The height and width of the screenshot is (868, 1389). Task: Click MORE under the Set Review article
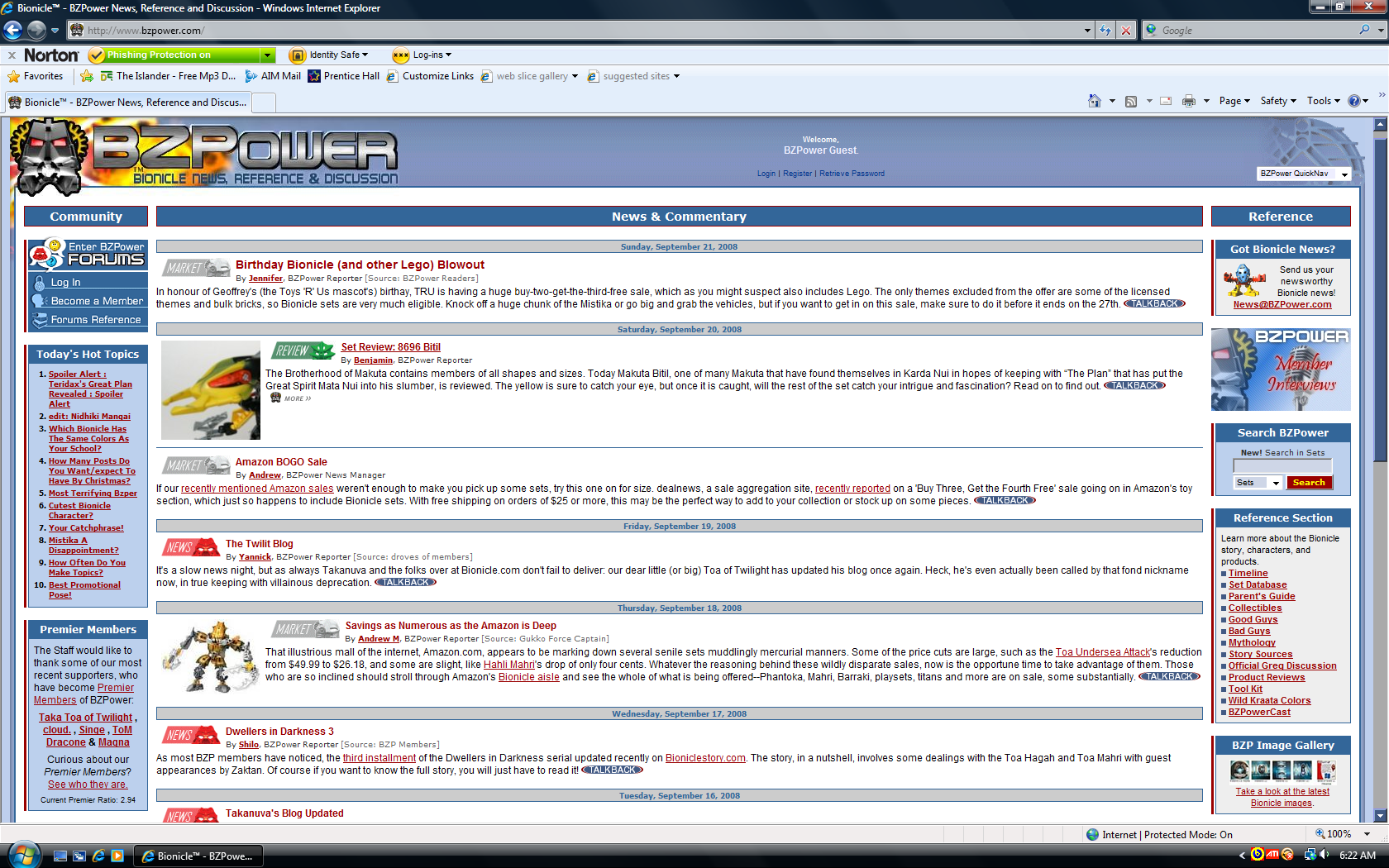click(291, 398)
